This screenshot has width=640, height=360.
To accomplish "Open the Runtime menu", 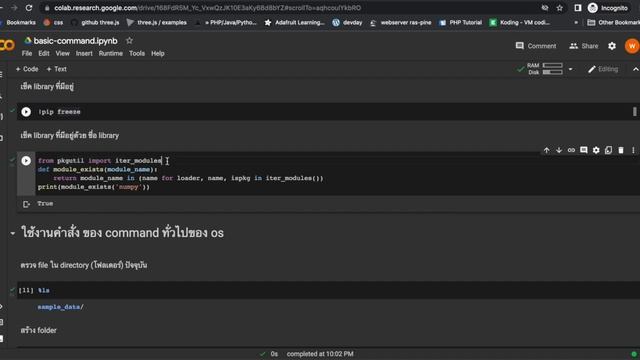I will point(111,53).
